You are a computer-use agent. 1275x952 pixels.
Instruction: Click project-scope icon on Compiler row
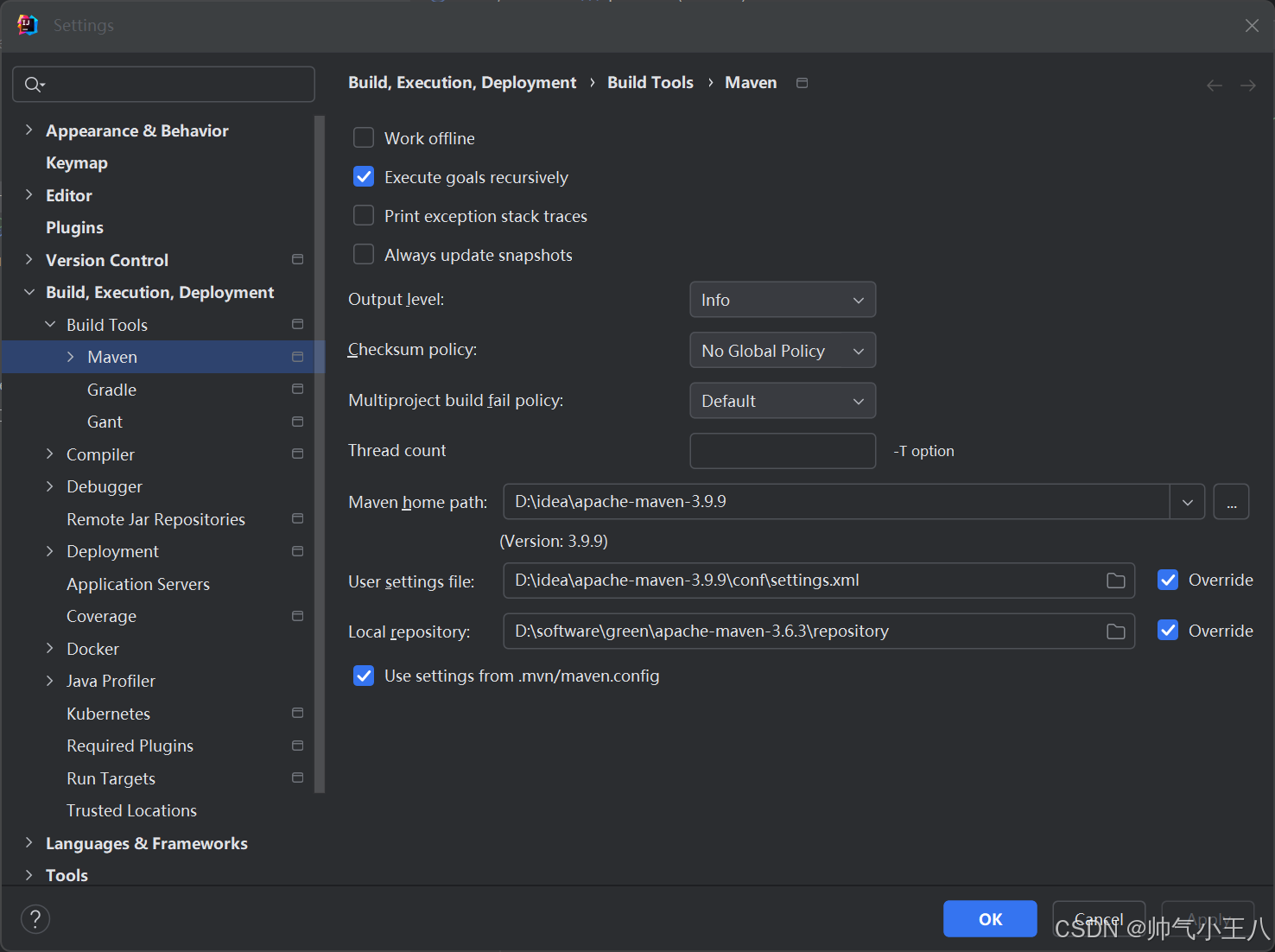coord(298,454)
